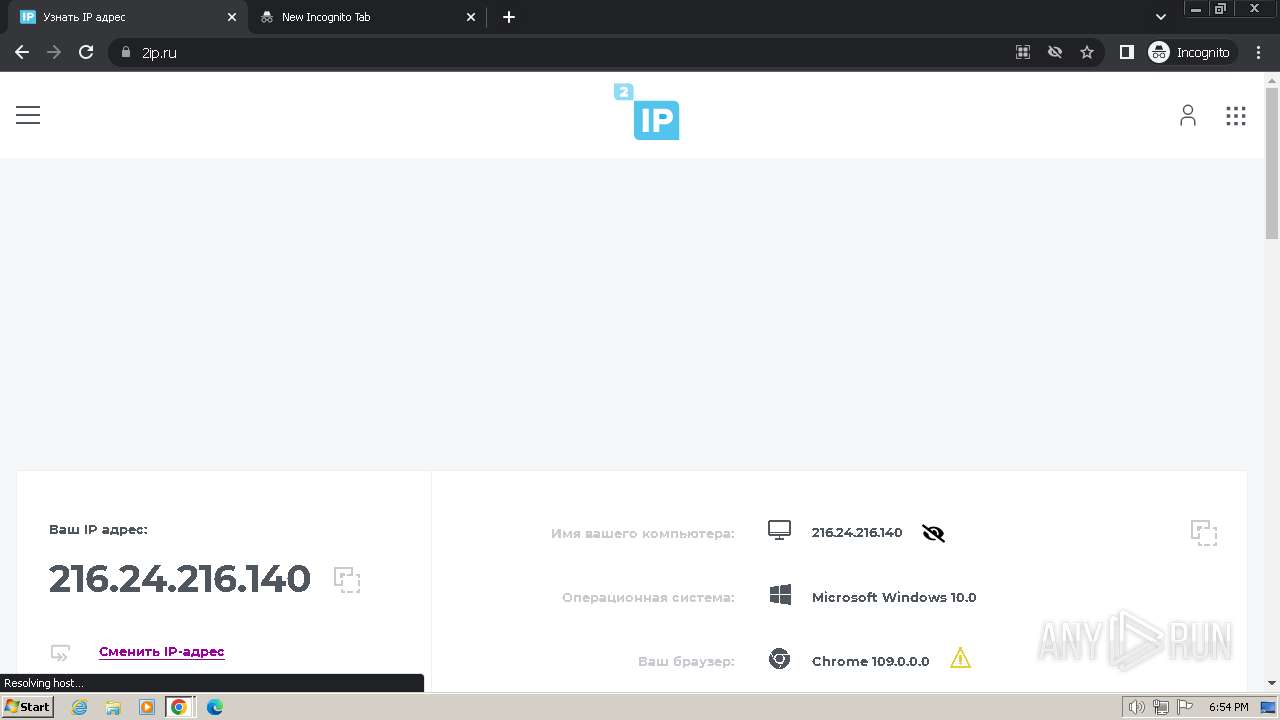The width and height of the screenshot is (1280, 720).
Task: Open the media player taskbar icon
Action: tap(146, 707)
